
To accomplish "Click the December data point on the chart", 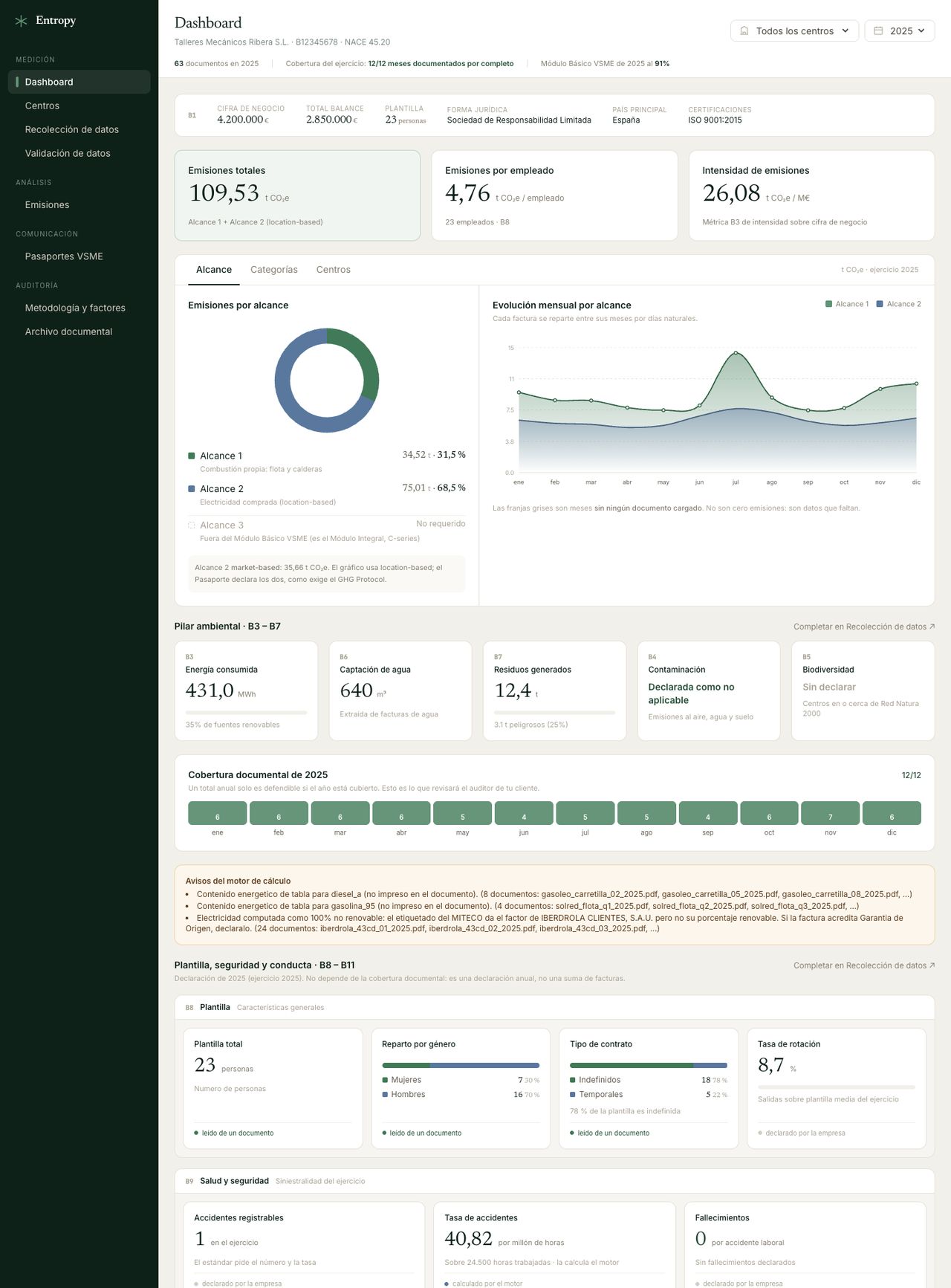I will 916,384.
